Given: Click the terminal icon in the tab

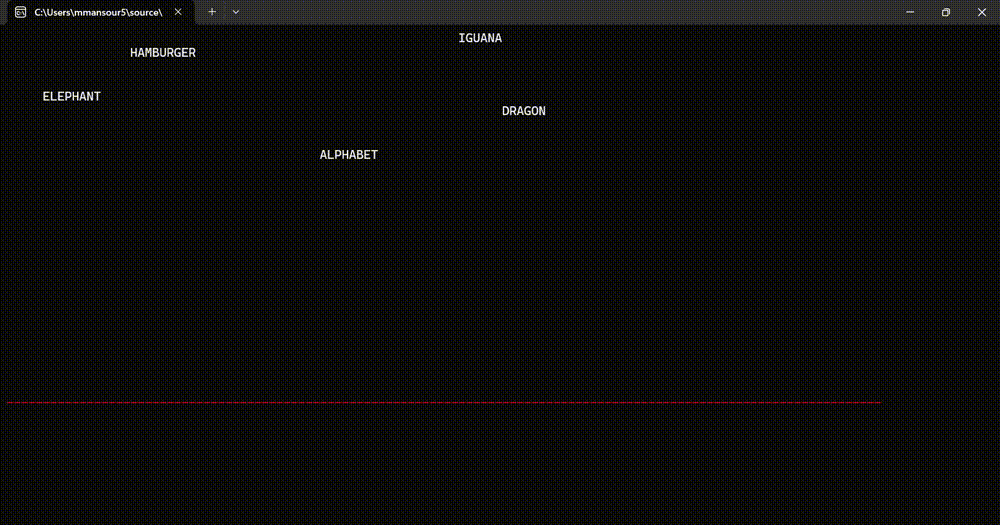Looking at the screenshot, I should click(x=20, y=12).
